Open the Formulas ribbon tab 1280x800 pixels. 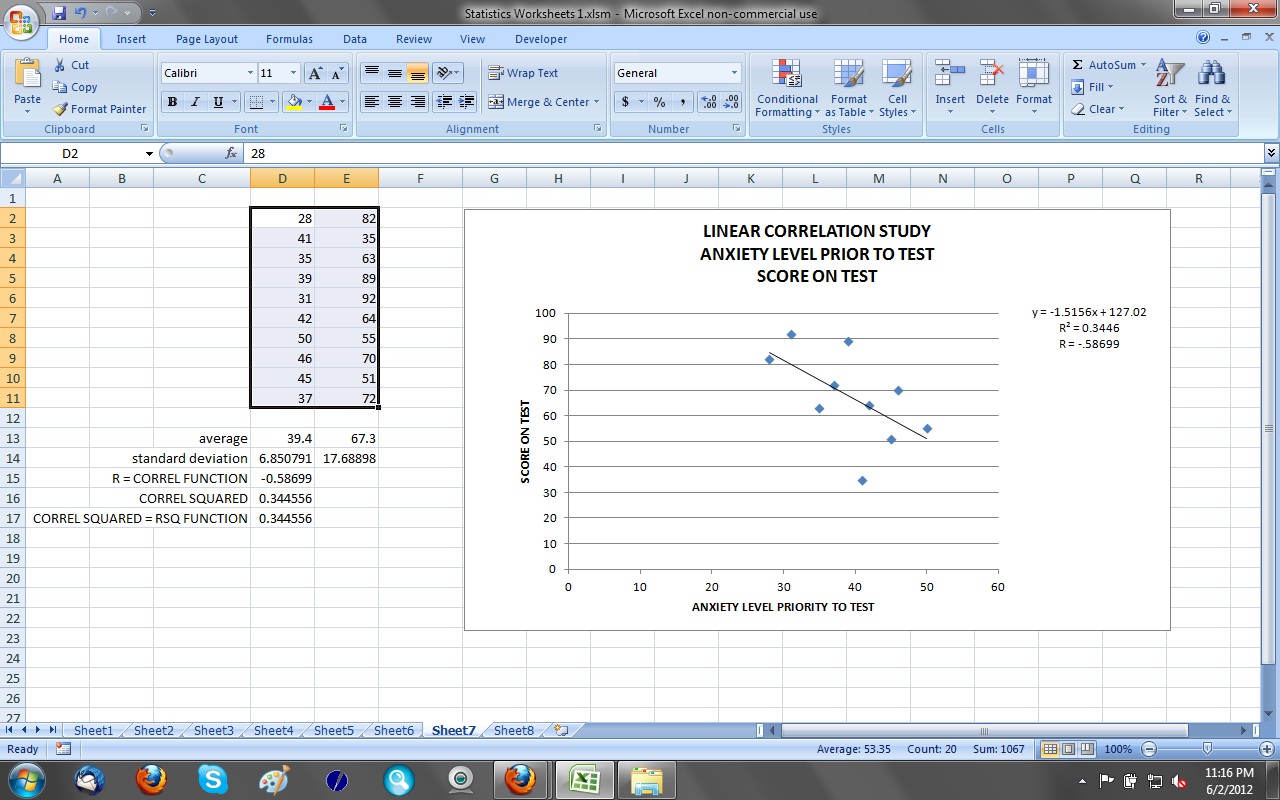289,39
